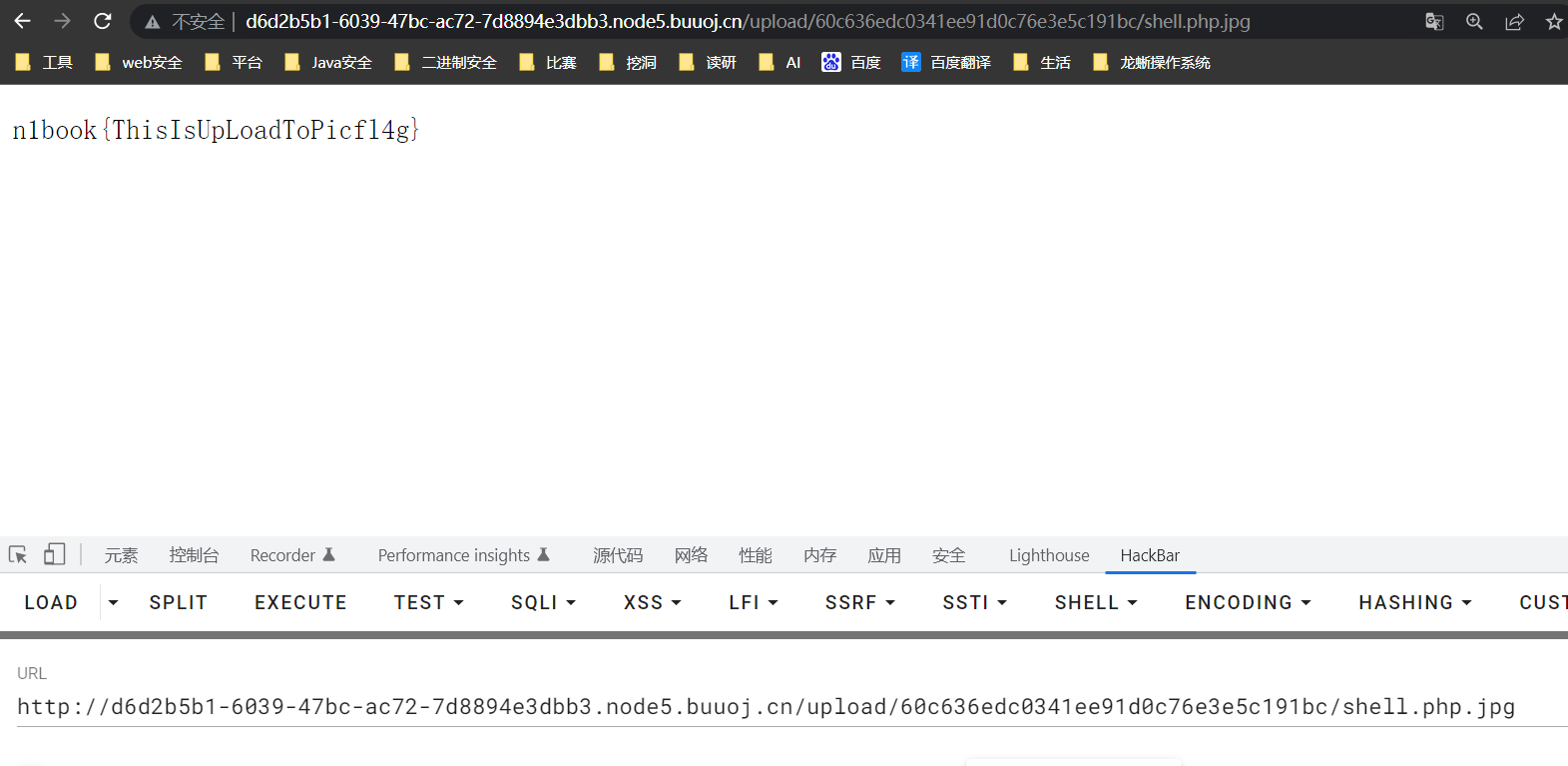Screen dimensions: 1568x766
Task: Click the SPLIT button
Action: [178, 602]
